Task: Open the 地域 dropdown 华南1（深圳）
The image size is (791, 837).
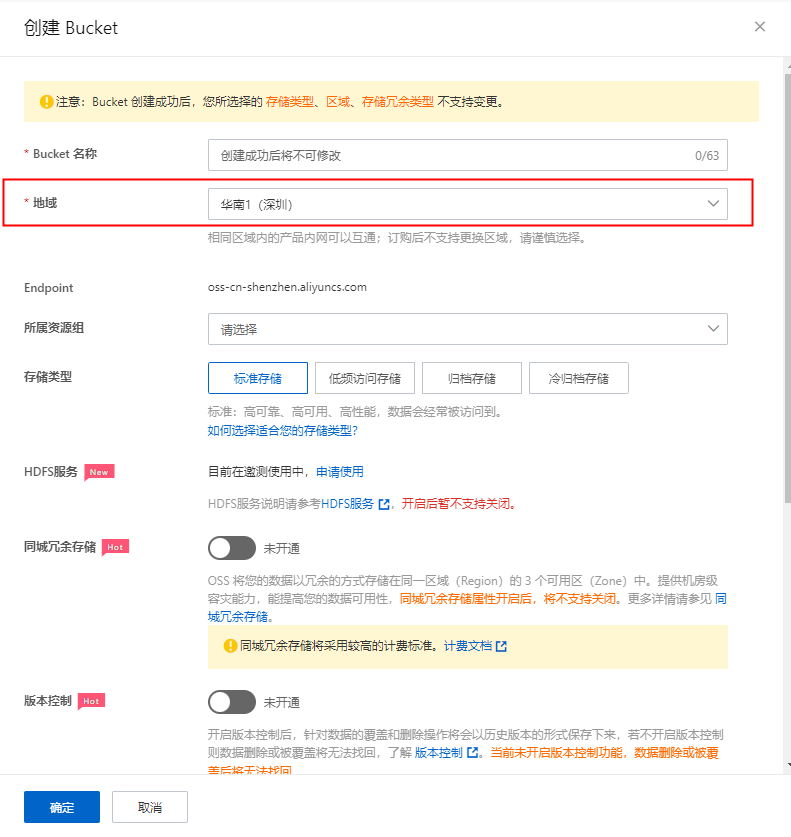Action: [x=468, y=204]
